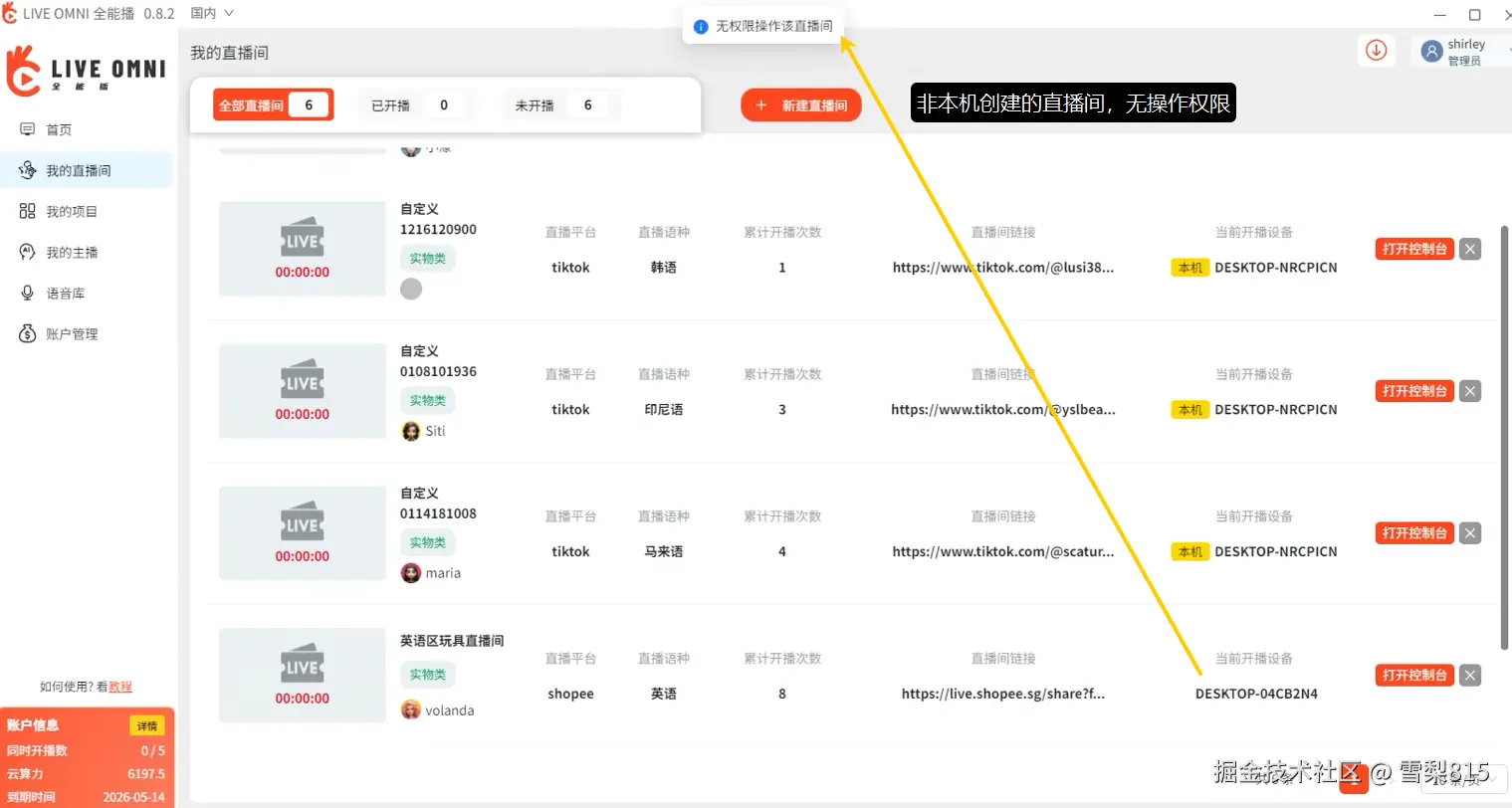Image resolution: width=1512 pixels, height=808 pixels.
Task: Click the 详情 account details button
Action: pos(147,726)
